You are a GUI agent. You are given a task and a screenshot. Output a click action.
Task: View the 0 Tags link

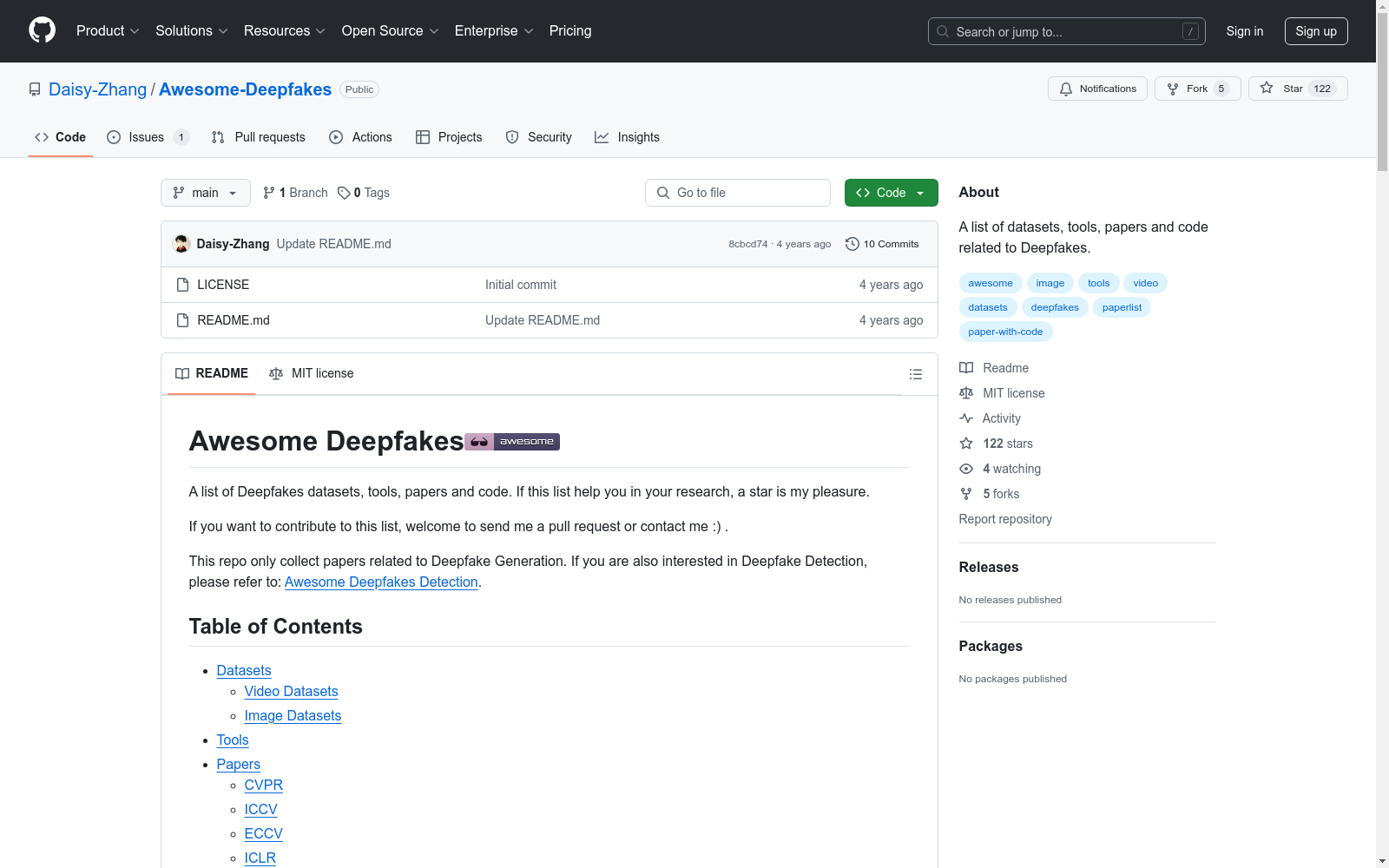click(x=364, y=193)
